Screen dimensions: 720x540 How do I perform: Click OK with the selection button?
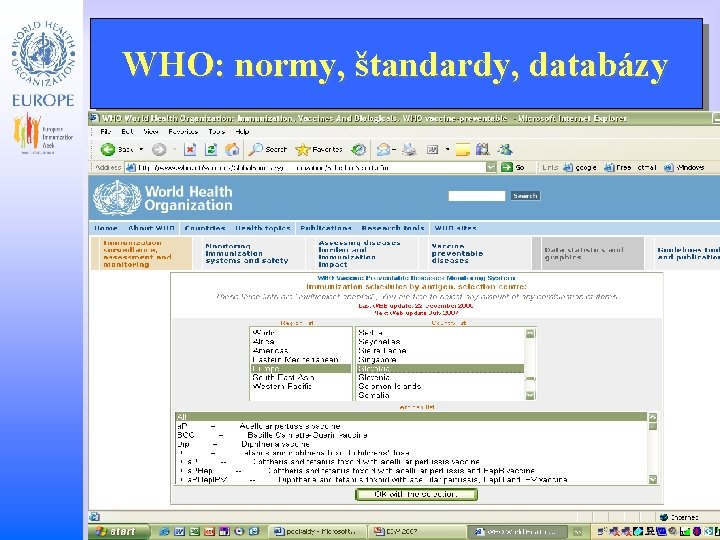pos(416,494)
